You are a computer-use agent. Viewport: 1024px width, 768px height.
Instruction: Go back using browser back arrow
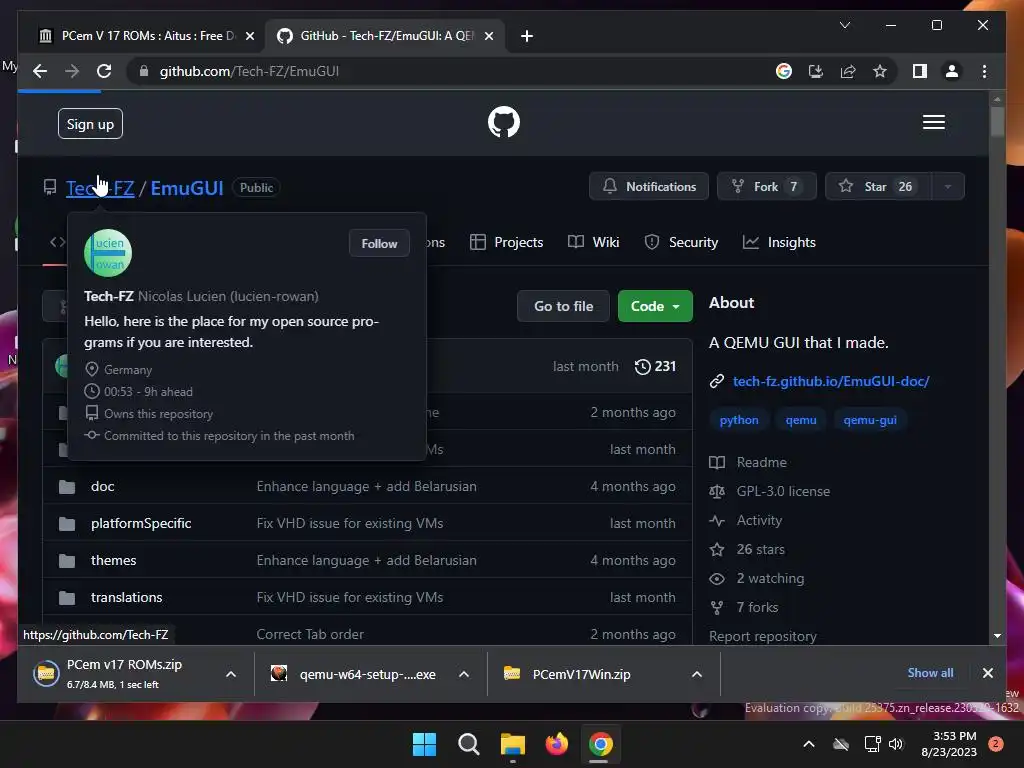[40, 71]
